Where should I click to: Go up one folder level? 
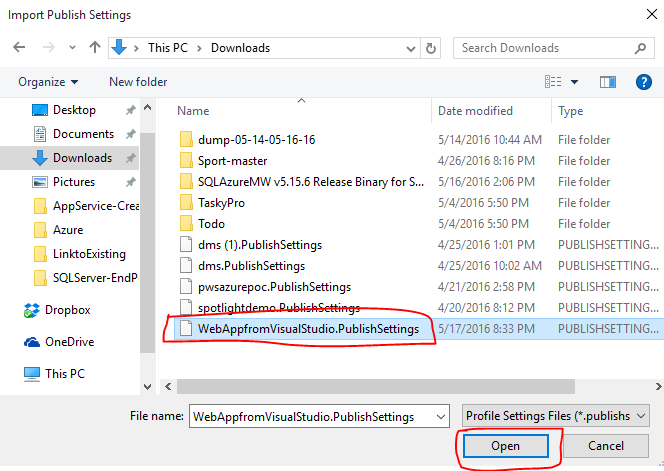pos(95,47)
